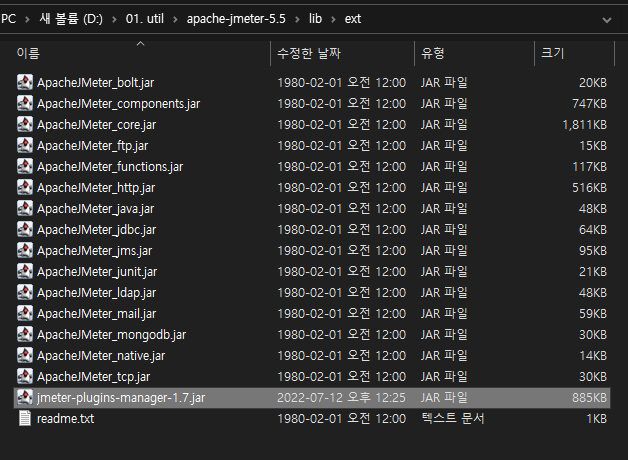Expand the chevron after 01. util
The height and width of the screenshot is (460, 628).
(175, 19)
